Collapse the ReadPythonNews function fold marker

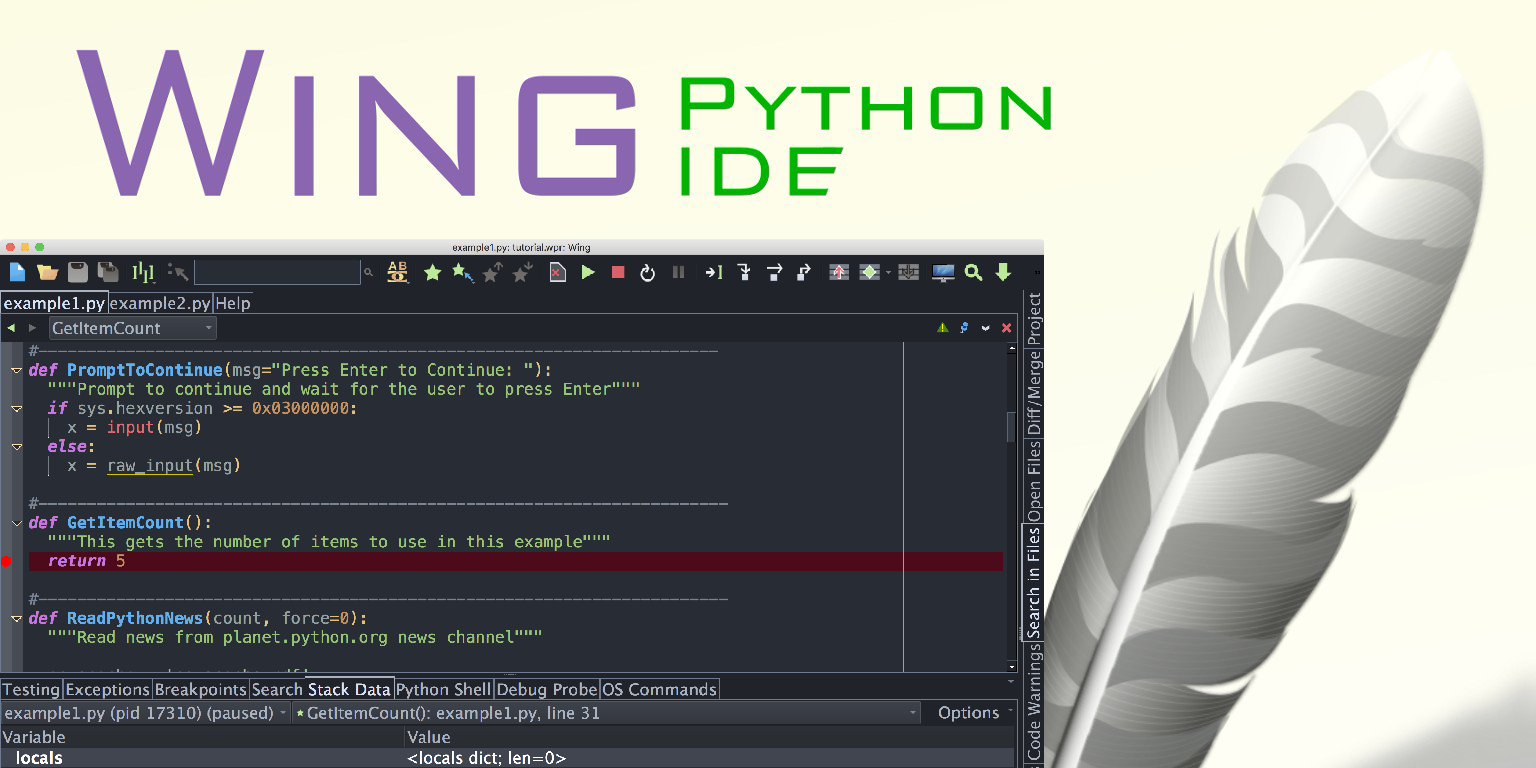17,619
